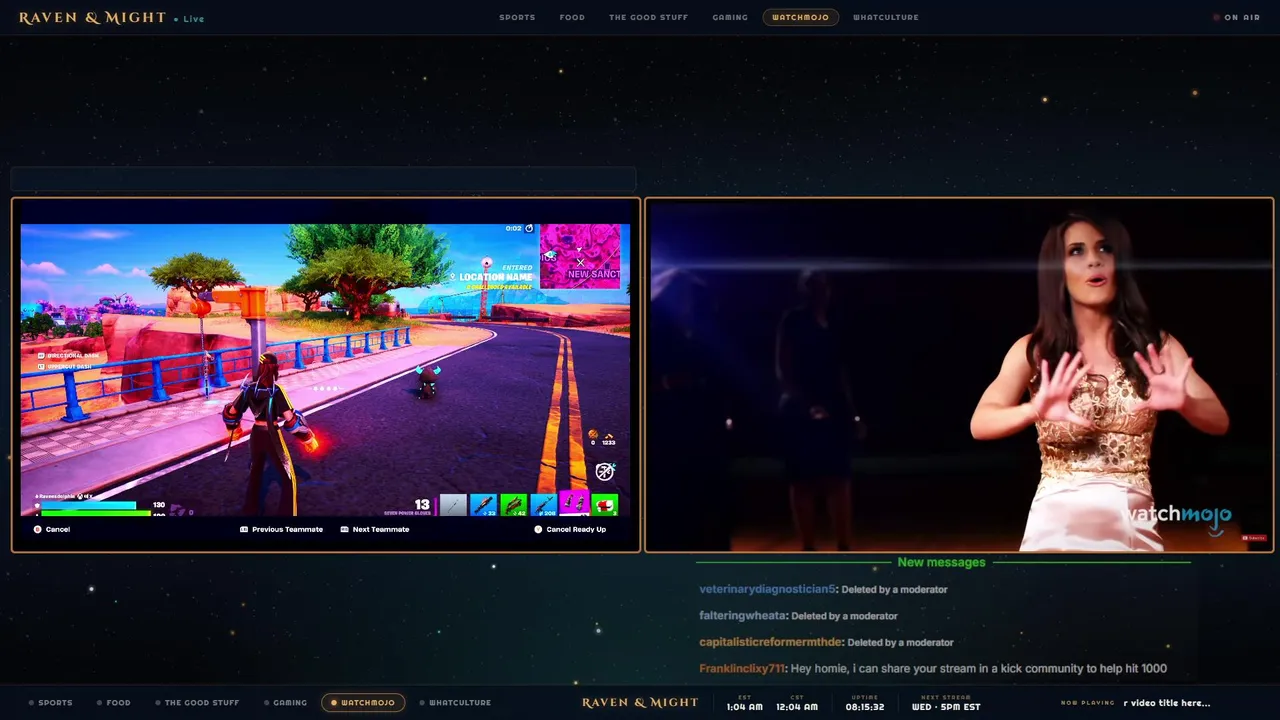Viewport: 1280px width, 720px height.
Task: Select Food in the bottom bar
Action: (114, 703)
